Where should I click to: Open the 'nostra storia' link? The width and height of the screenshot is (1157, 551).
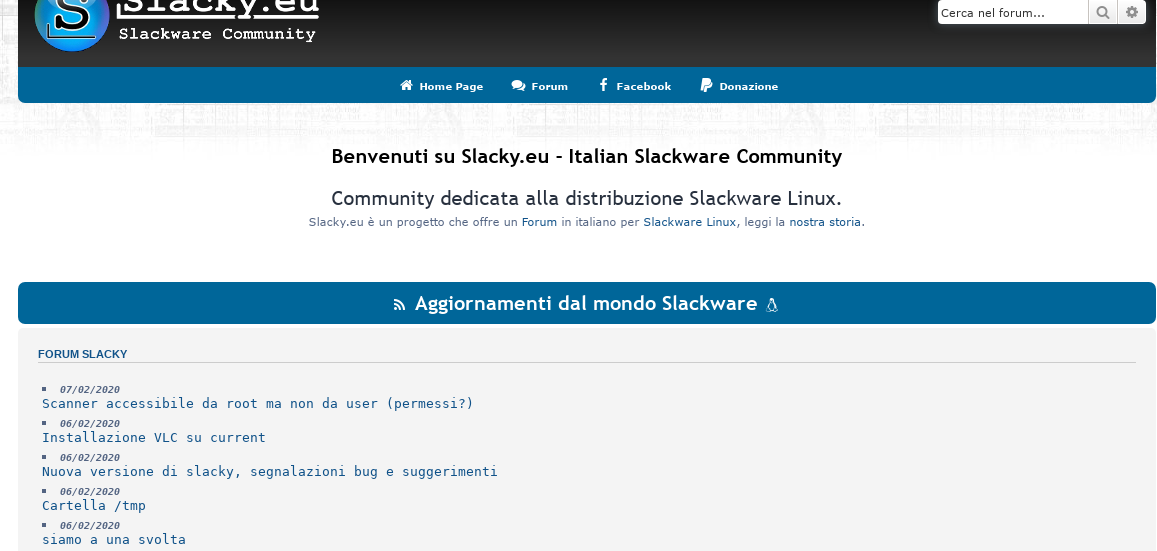click(825, 222)
